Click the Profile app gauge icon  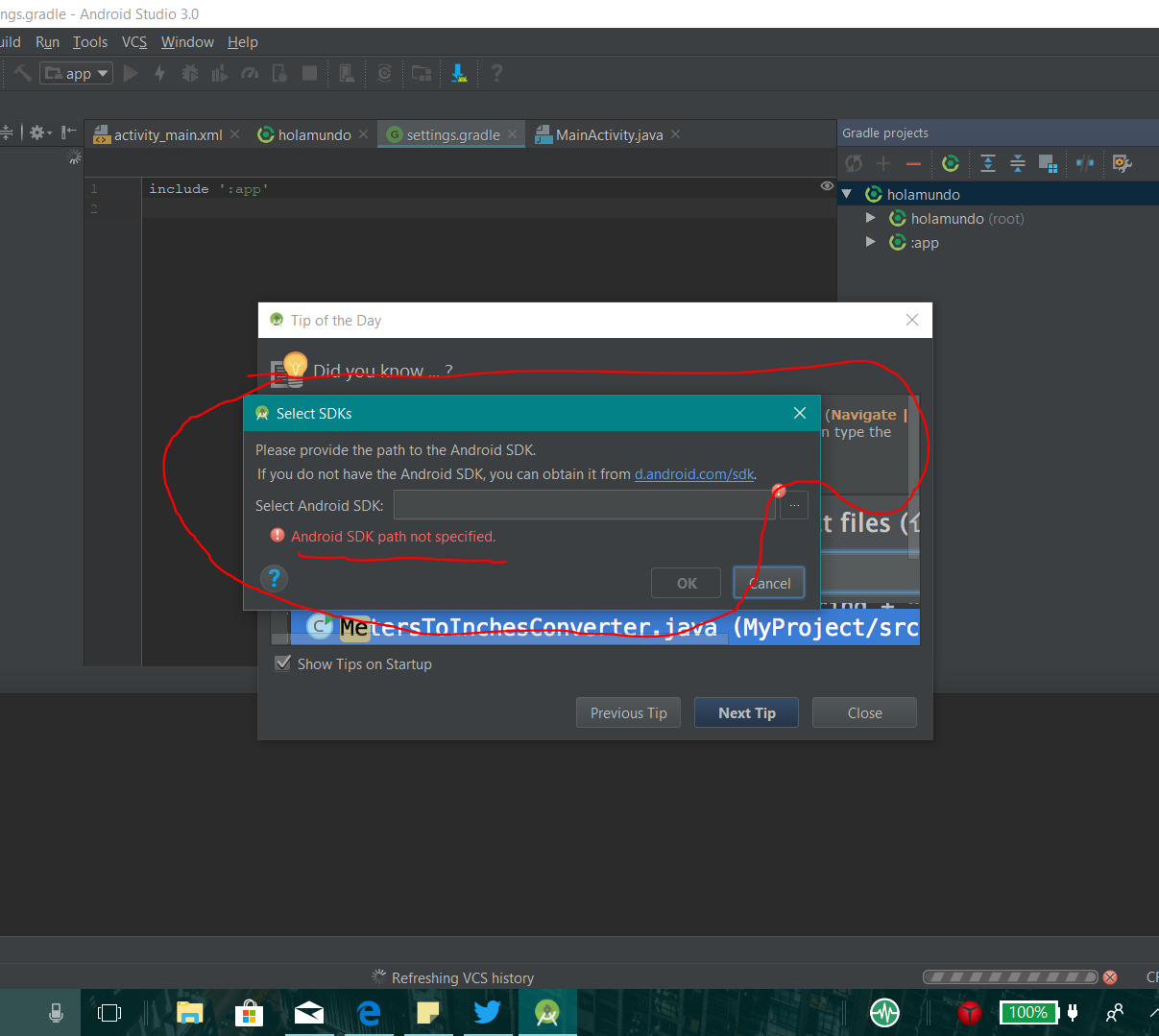(250, 73)
